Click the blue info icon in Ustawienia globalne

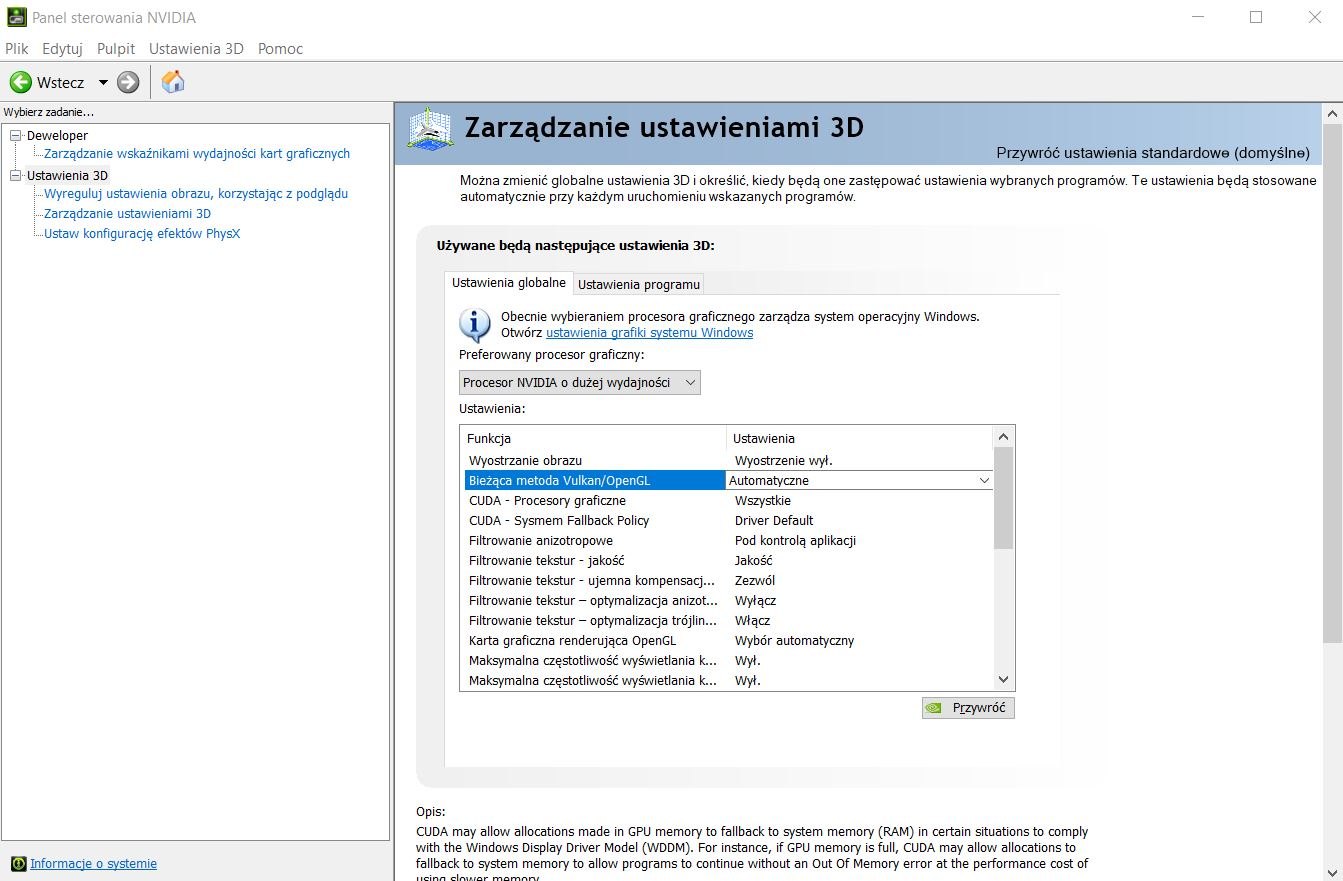(x=474, y=325)
